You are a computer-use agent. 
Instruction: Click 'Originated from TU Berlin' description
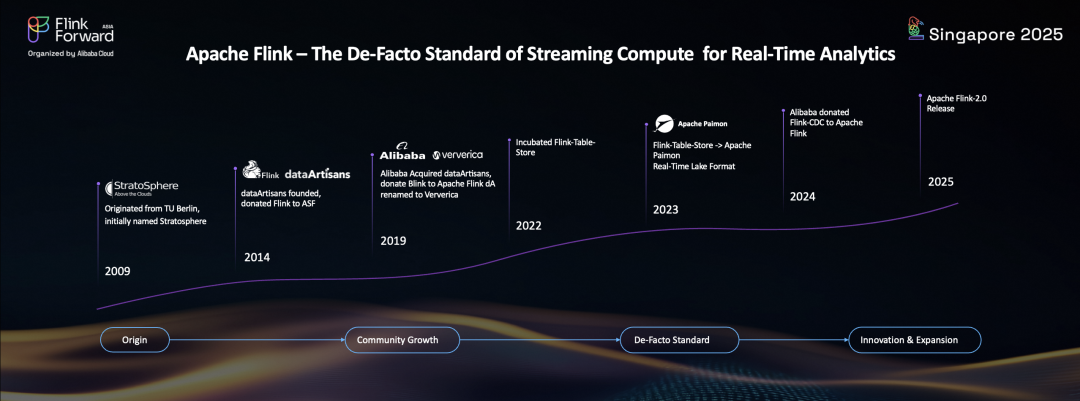tap(156, 215)
